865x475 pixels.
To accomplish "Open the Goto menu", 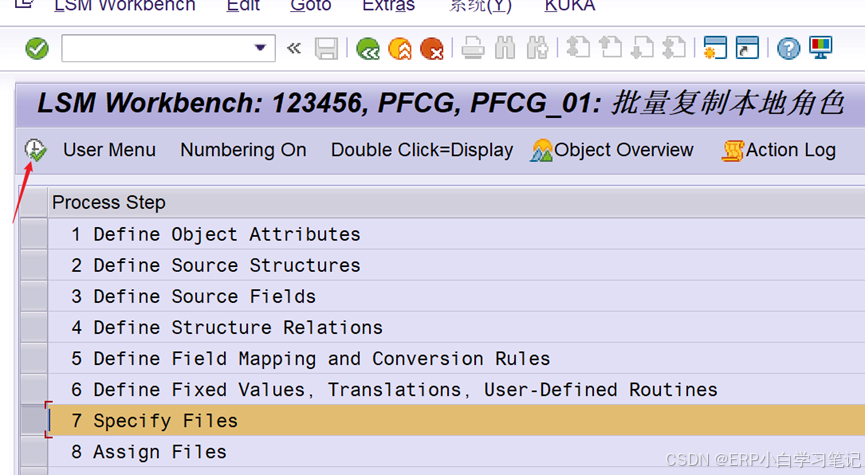I will coord(311,6).
